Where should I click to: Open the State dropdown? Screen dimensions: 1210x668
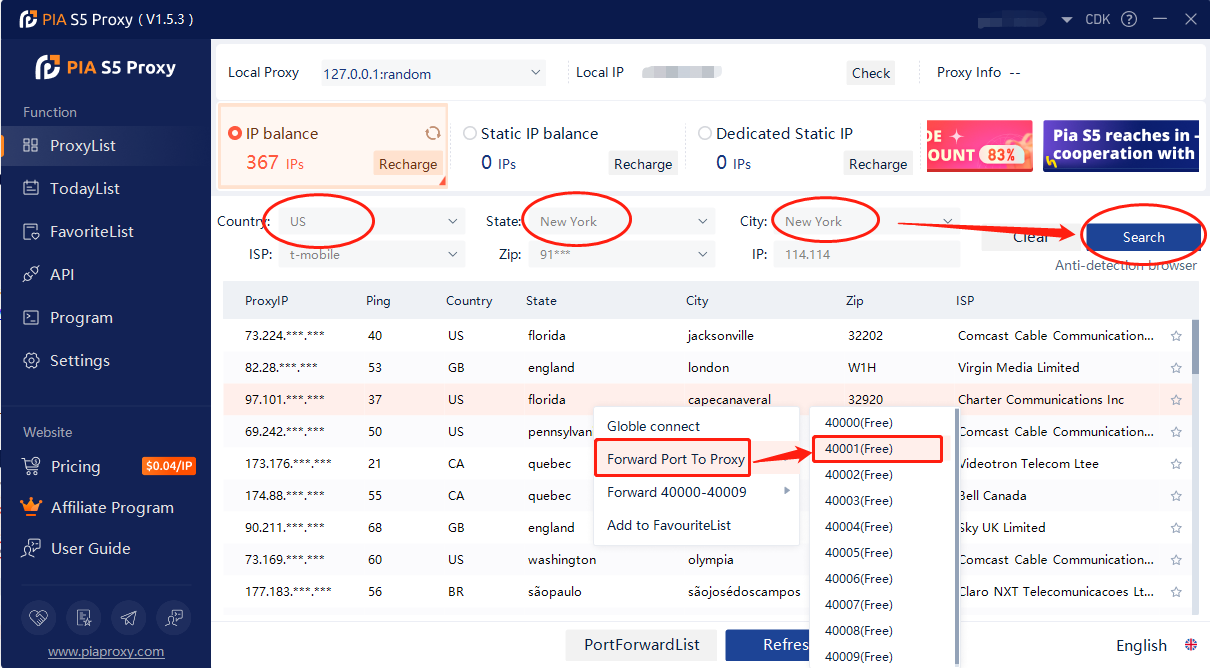pyautogui.click(x=624, y=221)
